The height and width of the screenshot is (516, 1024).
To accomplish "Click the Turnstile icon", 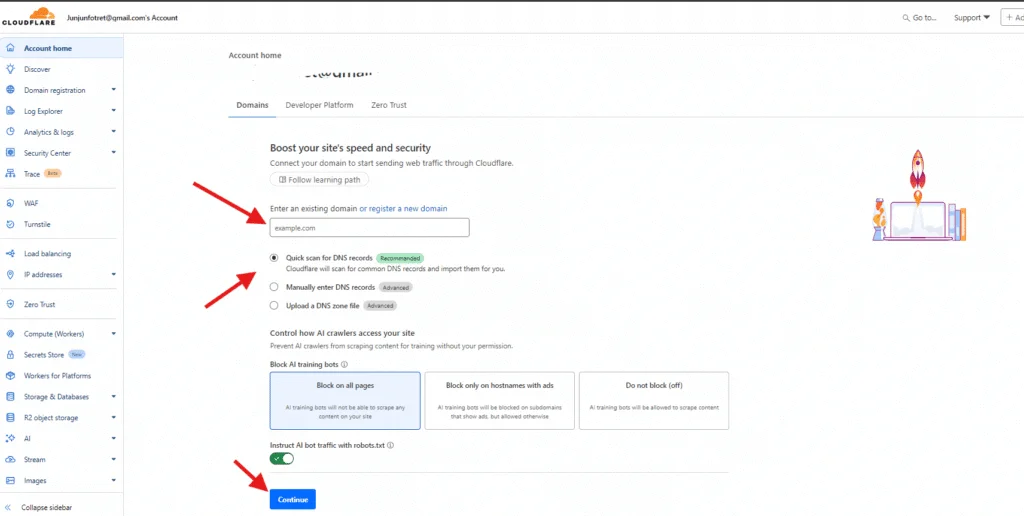I will coord(10,224).
